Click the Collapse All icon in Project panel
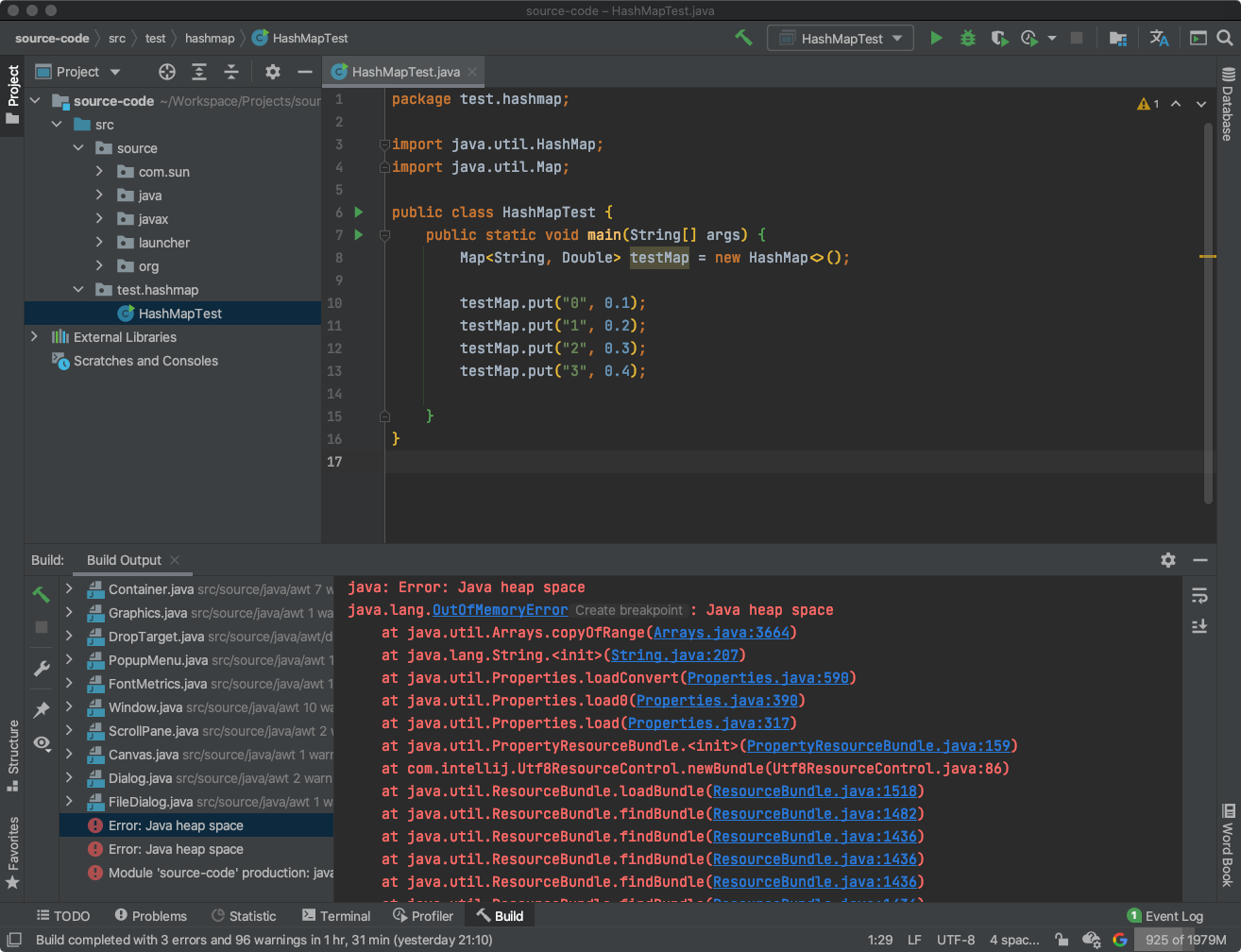The height and width of the screenshot is (952, 1241). 231,72
